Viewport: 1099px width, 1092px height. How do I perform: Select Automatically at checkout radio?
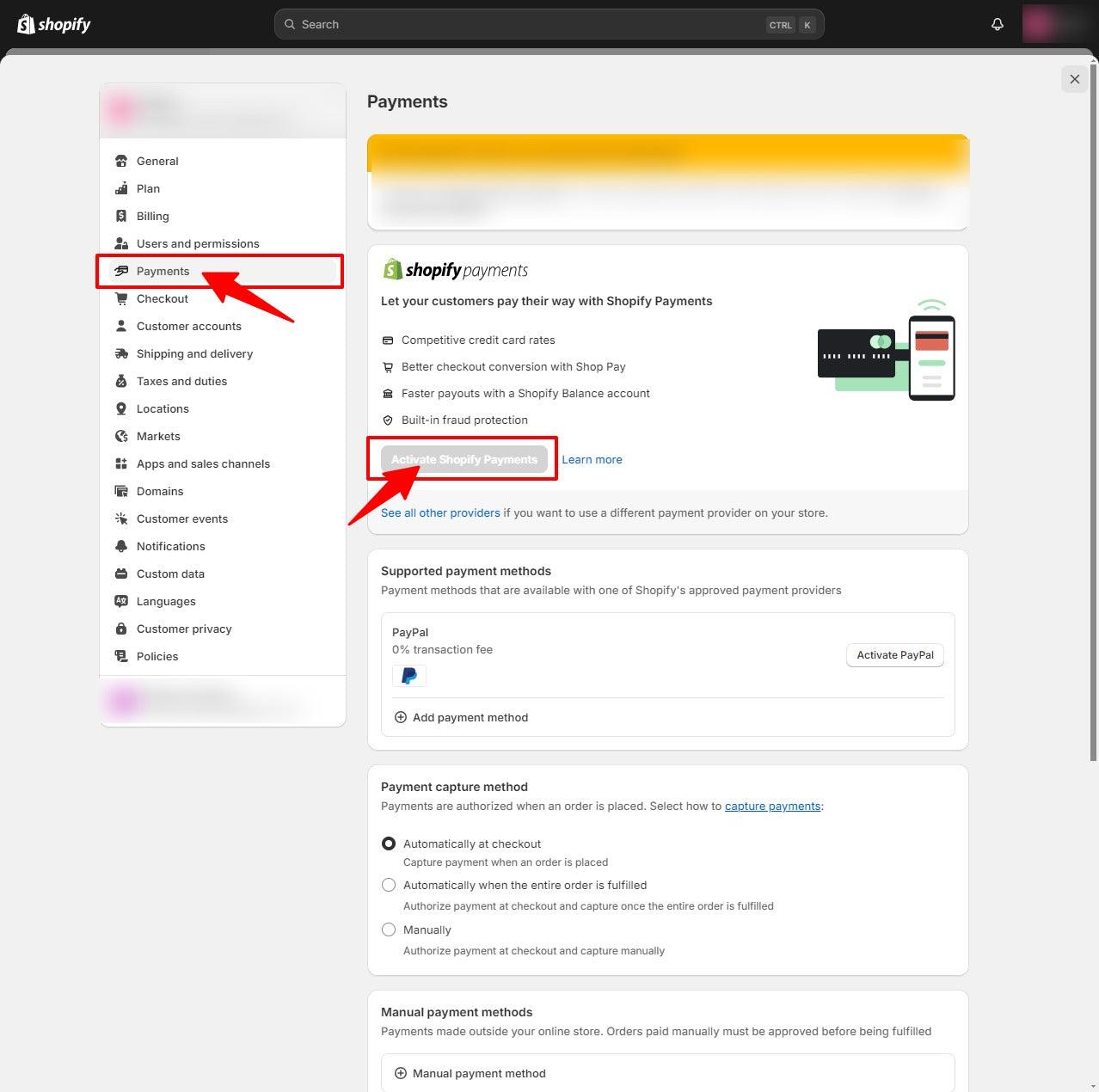pos(389,844)
